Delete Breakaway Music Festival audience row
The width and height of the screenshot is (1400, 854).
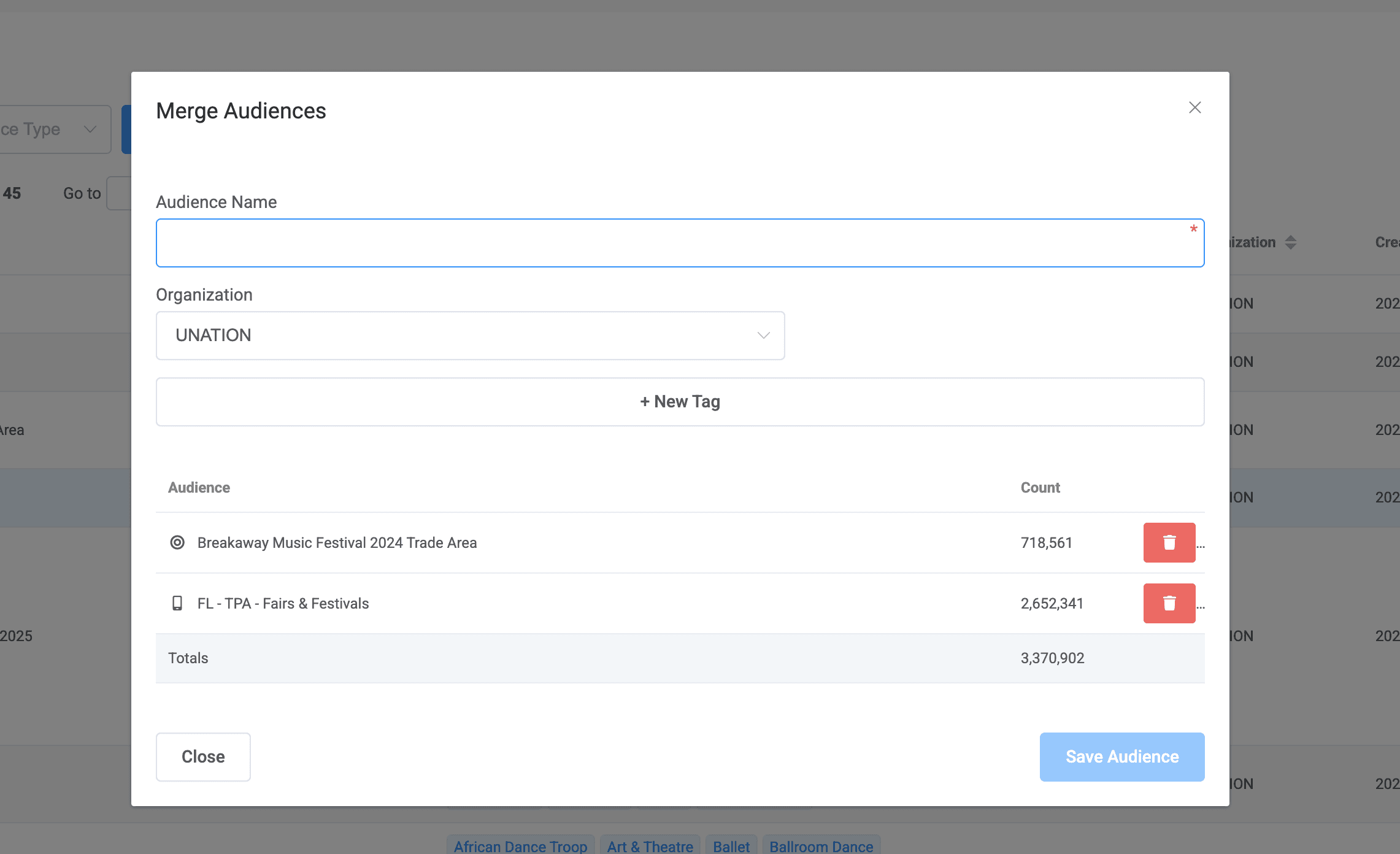point(1169,542)
